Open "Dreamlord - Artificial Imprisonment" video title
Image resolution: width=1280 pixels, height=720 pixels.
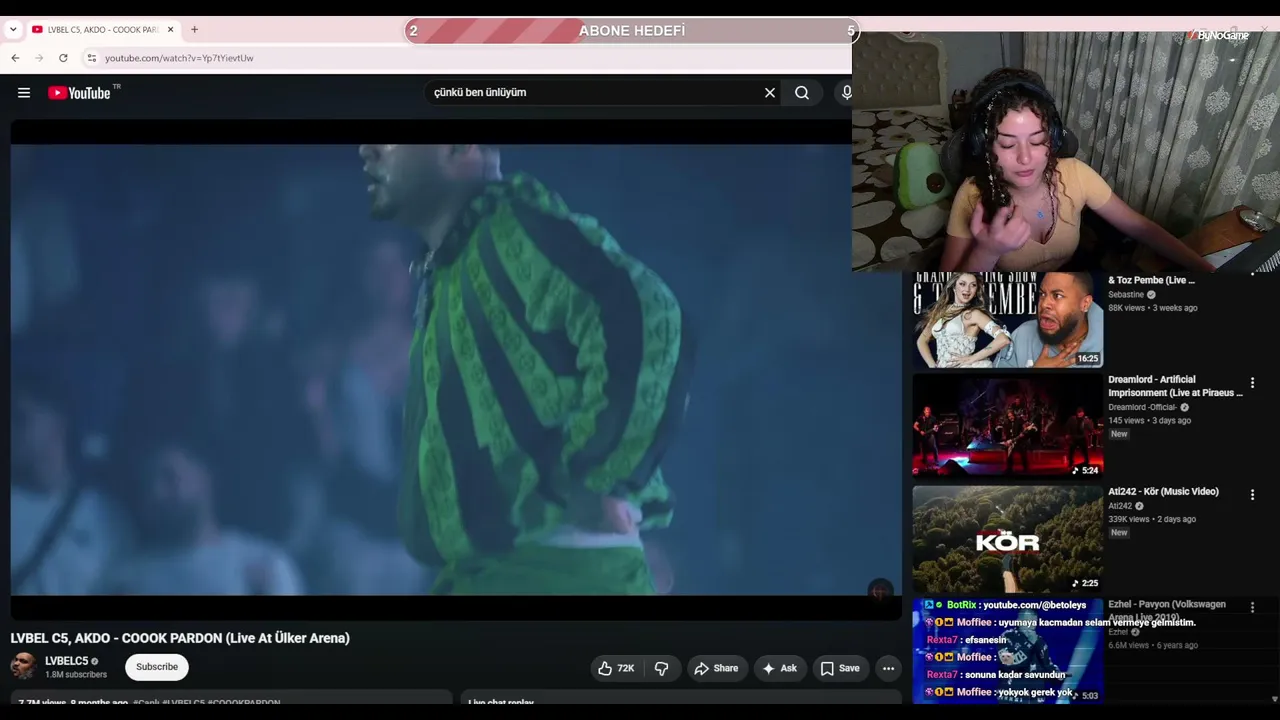pos(1175,386)
